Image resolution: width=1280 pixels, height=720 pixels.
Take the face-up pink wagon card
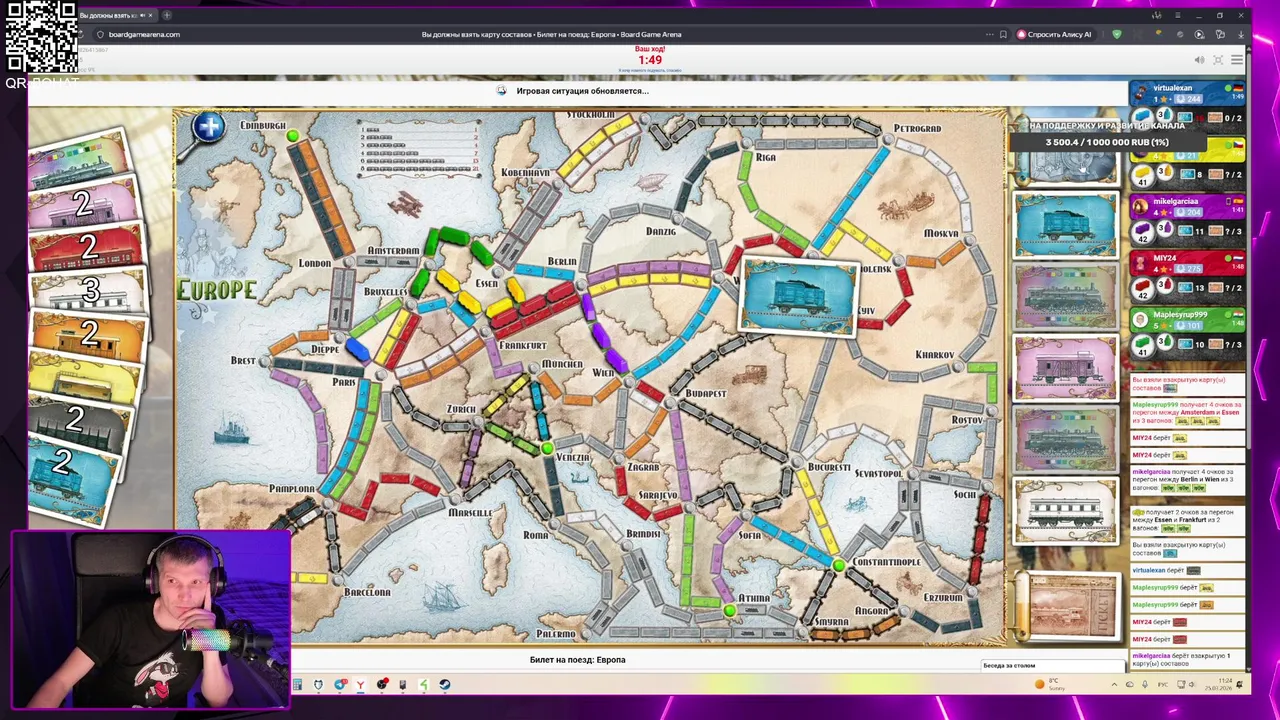[x=1065, y=366]
